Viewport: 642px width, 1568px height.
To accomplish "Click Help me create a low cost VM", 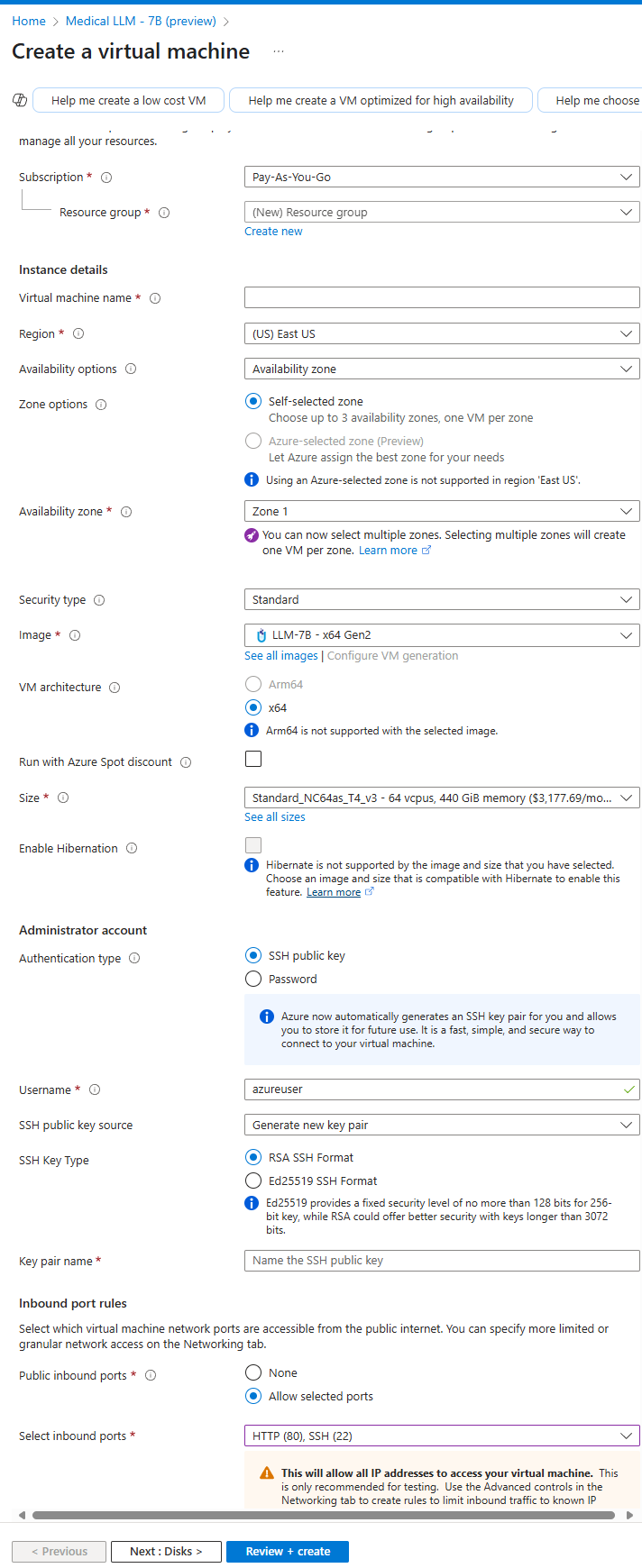I will pyautogui.click(x=129, y=100).
